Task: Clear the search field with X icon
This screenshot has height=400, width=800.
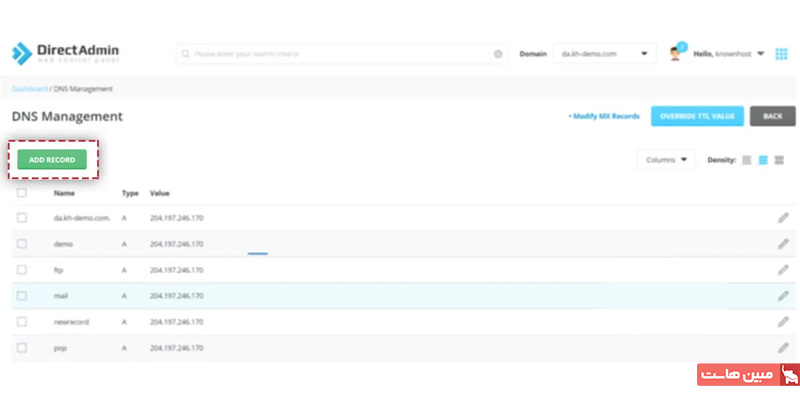Action: [498, 53]
